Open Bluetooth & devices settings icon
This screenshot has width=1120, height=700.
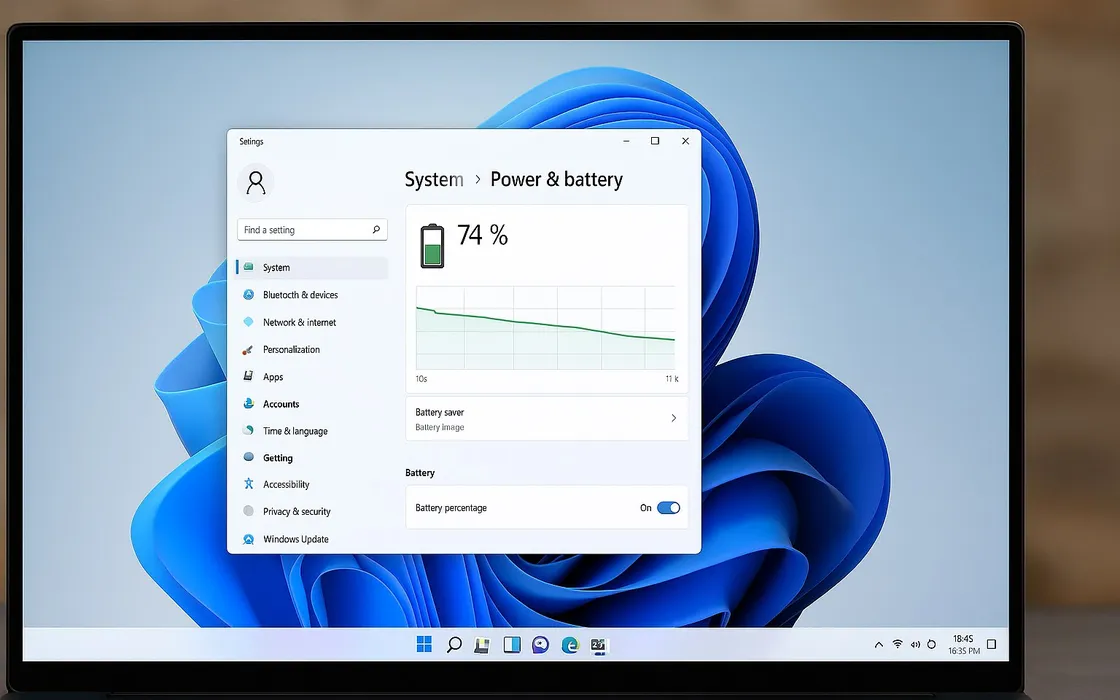coord(251,295)
